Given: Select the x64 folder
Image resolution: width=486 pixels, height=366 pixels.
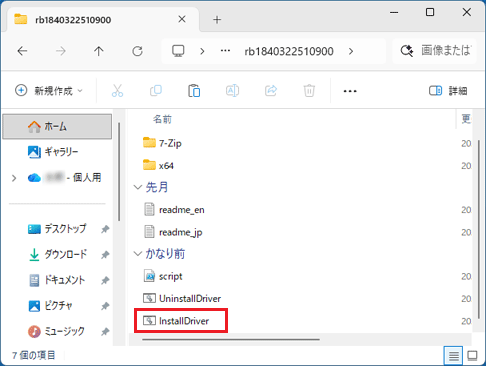Looking at the screenshot, I should (158, 166).
